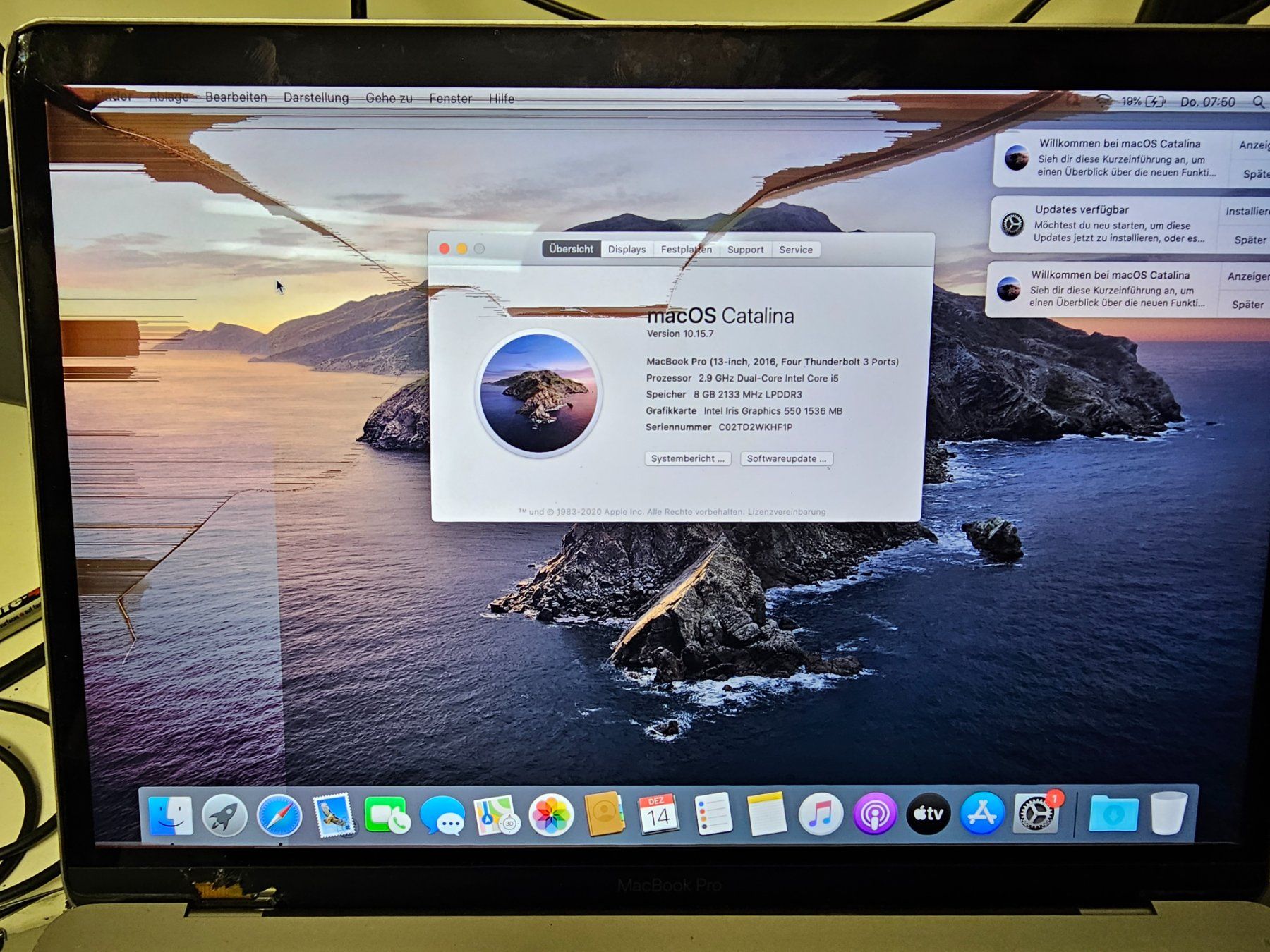The width and height of the screenshot is (1270, 952).
Task: Open Hilfe menu
Action: click(x=502, y=99)
